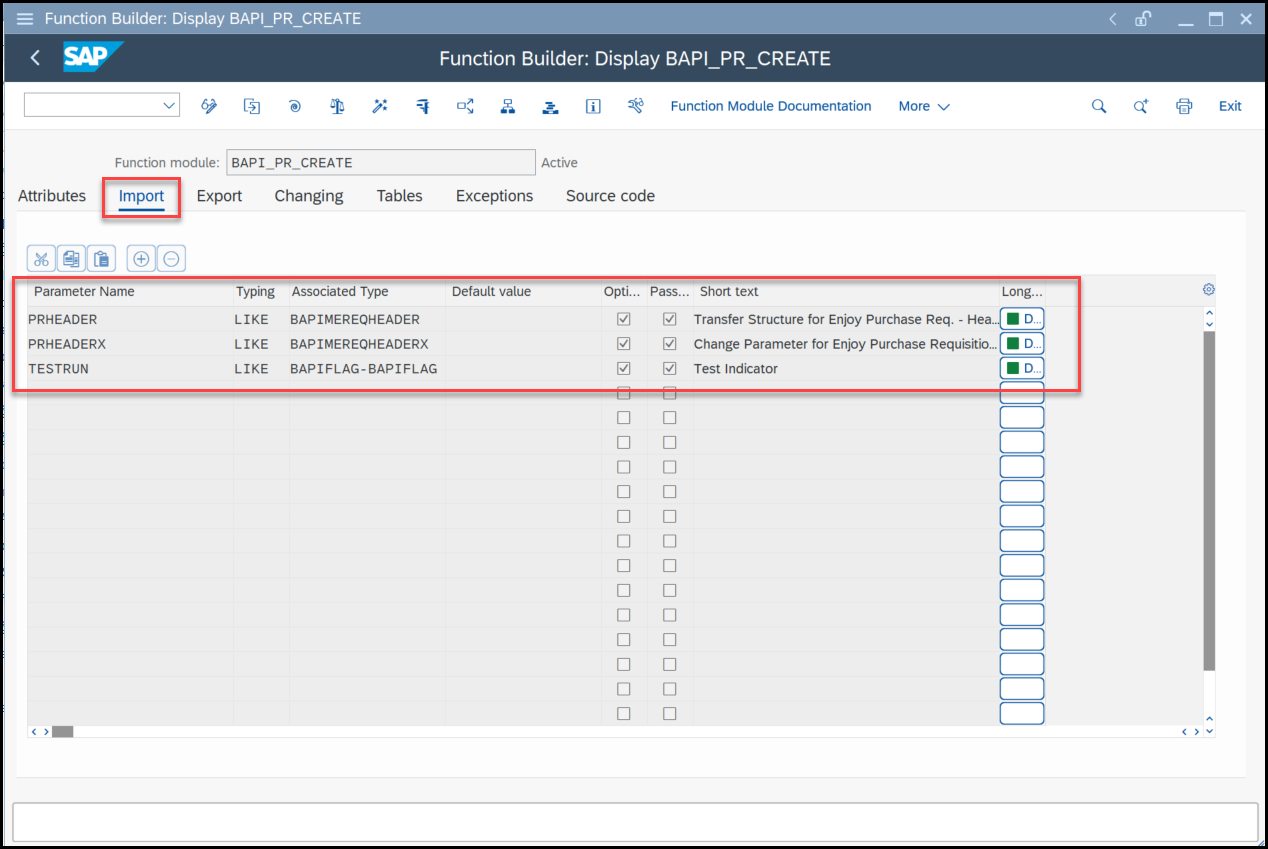Switch to the Export tab
This screenshot has height=849, width=1268.
[x=219, y=196]
